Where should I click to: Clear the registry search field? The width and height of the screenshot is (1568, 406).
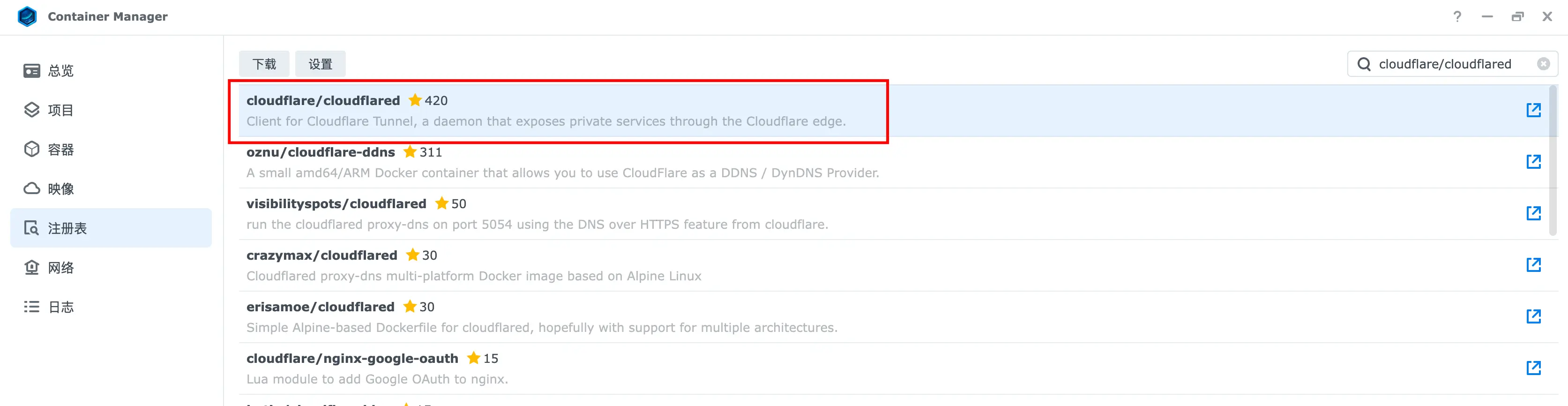click(x=1543, y=64)
